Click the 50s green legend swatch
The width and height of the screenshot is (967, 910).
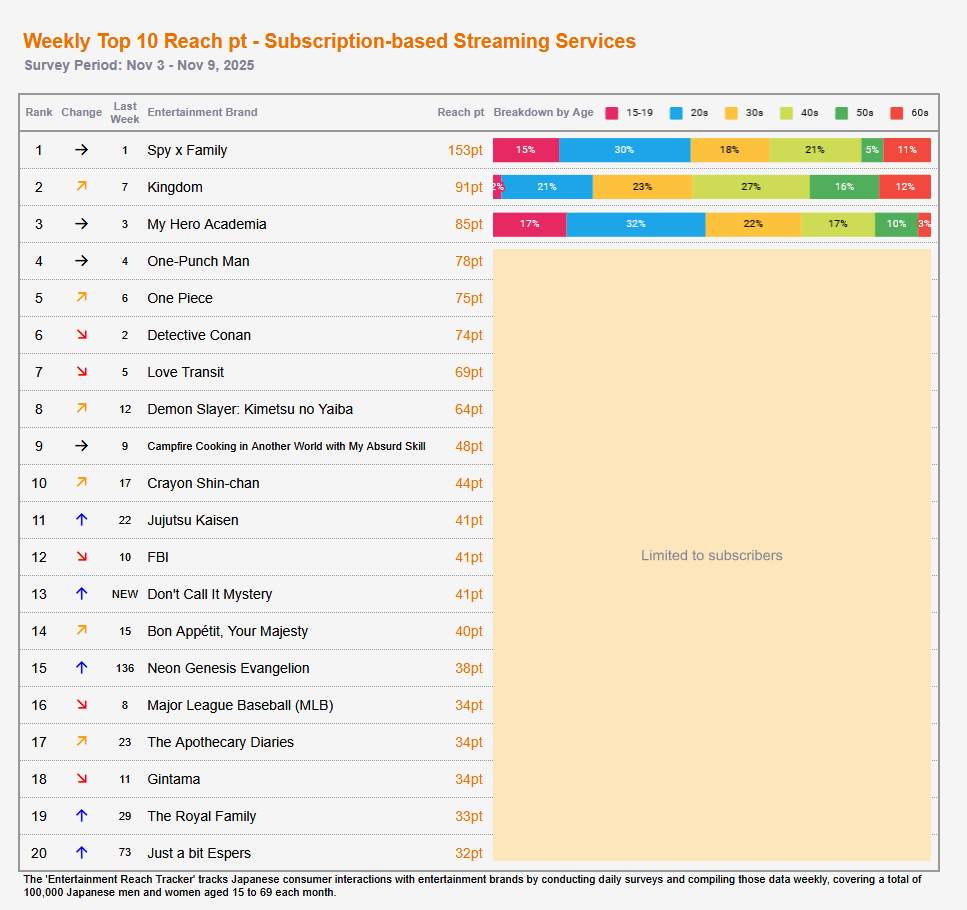tap(841, 113)
